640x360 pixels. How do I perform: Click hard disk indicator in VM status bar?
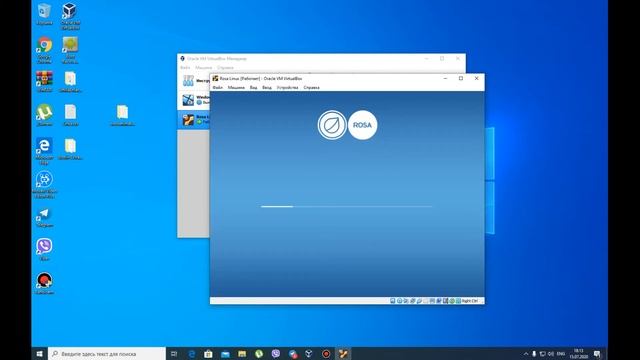(393, 301)
